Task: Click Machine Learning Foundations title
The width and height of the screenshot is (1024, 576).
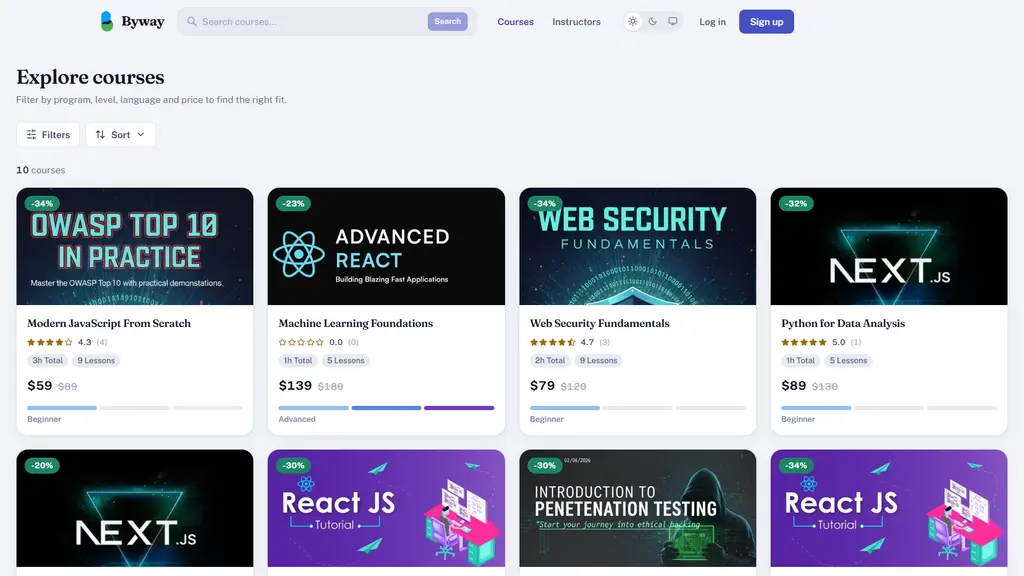Action: [355, 323]
